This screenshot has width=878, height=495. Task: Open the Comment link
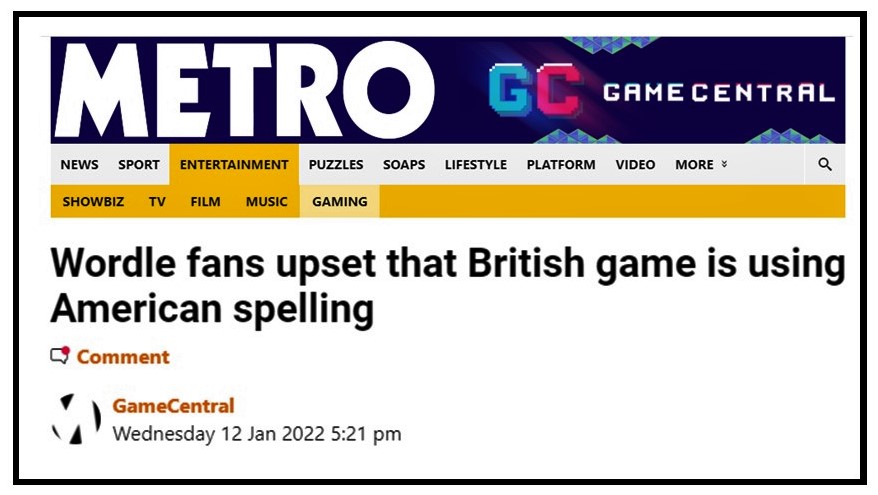coord(123,357)
